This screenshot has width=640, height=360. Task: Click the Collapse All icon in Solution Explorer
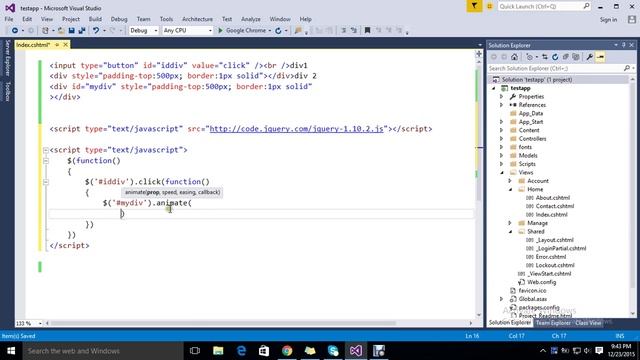pos(565,57)
